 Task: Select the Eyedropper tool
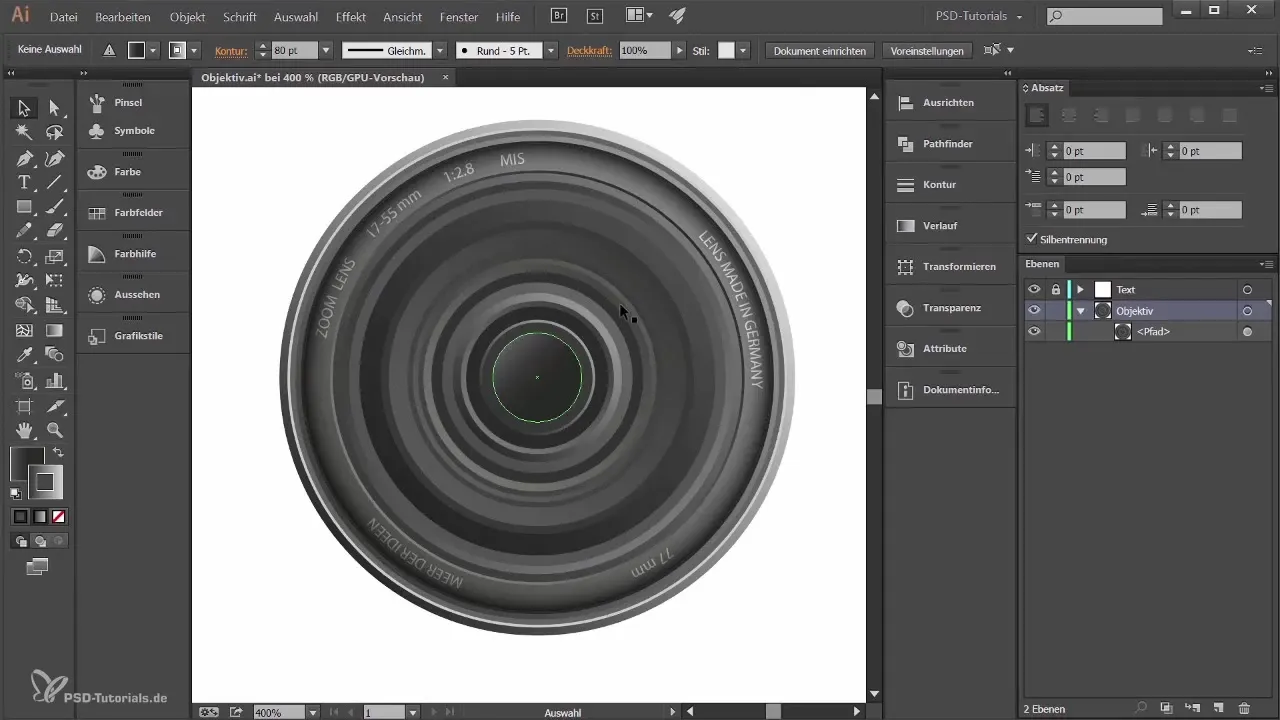(x=24, y=355)
